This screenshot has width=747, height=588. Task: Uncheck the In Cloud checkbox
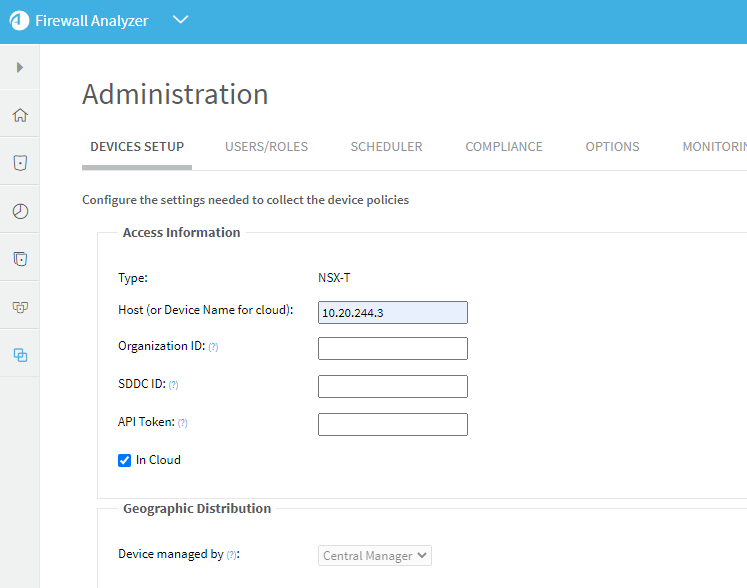click(x=125, y=461)
